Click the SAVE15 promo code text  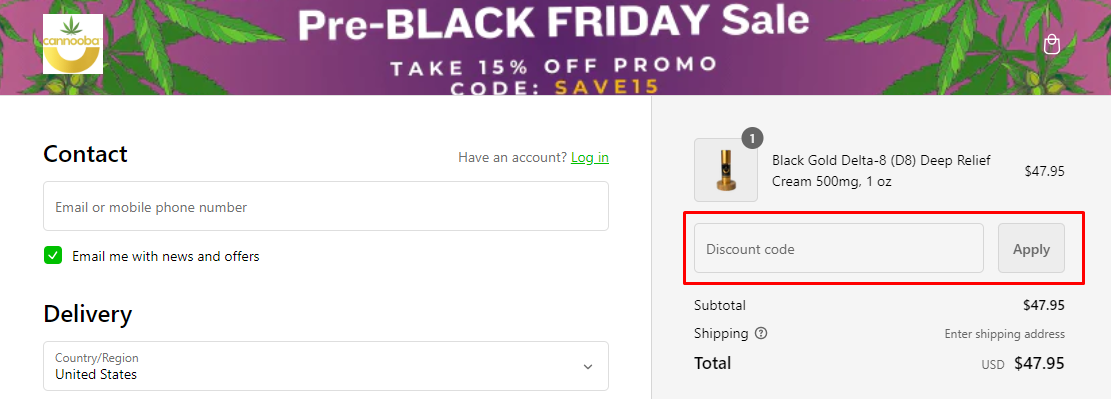[x=607, y=87]
